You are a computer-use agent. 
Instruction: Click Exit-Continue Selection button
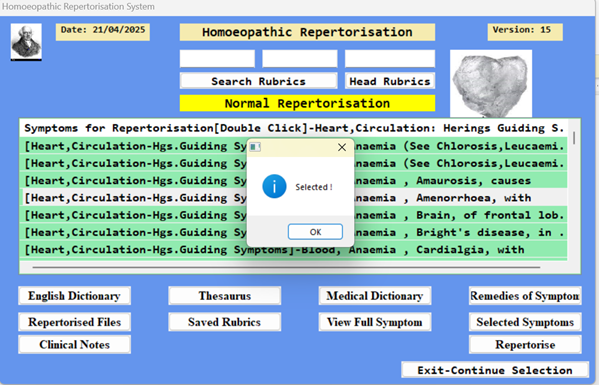tap(495, 370)
